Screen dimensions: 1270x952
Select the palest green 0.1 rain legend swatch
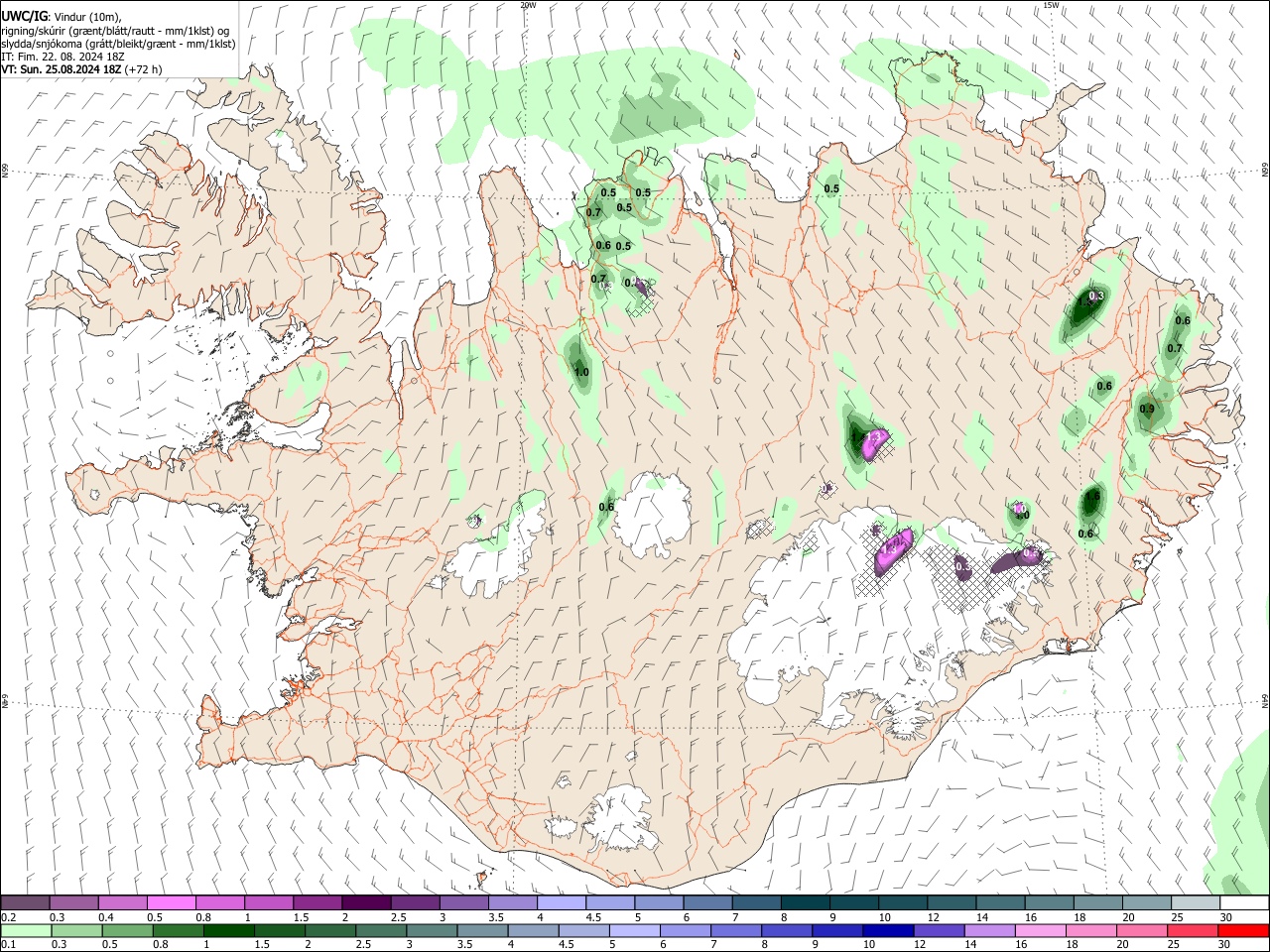click(25, 930)
